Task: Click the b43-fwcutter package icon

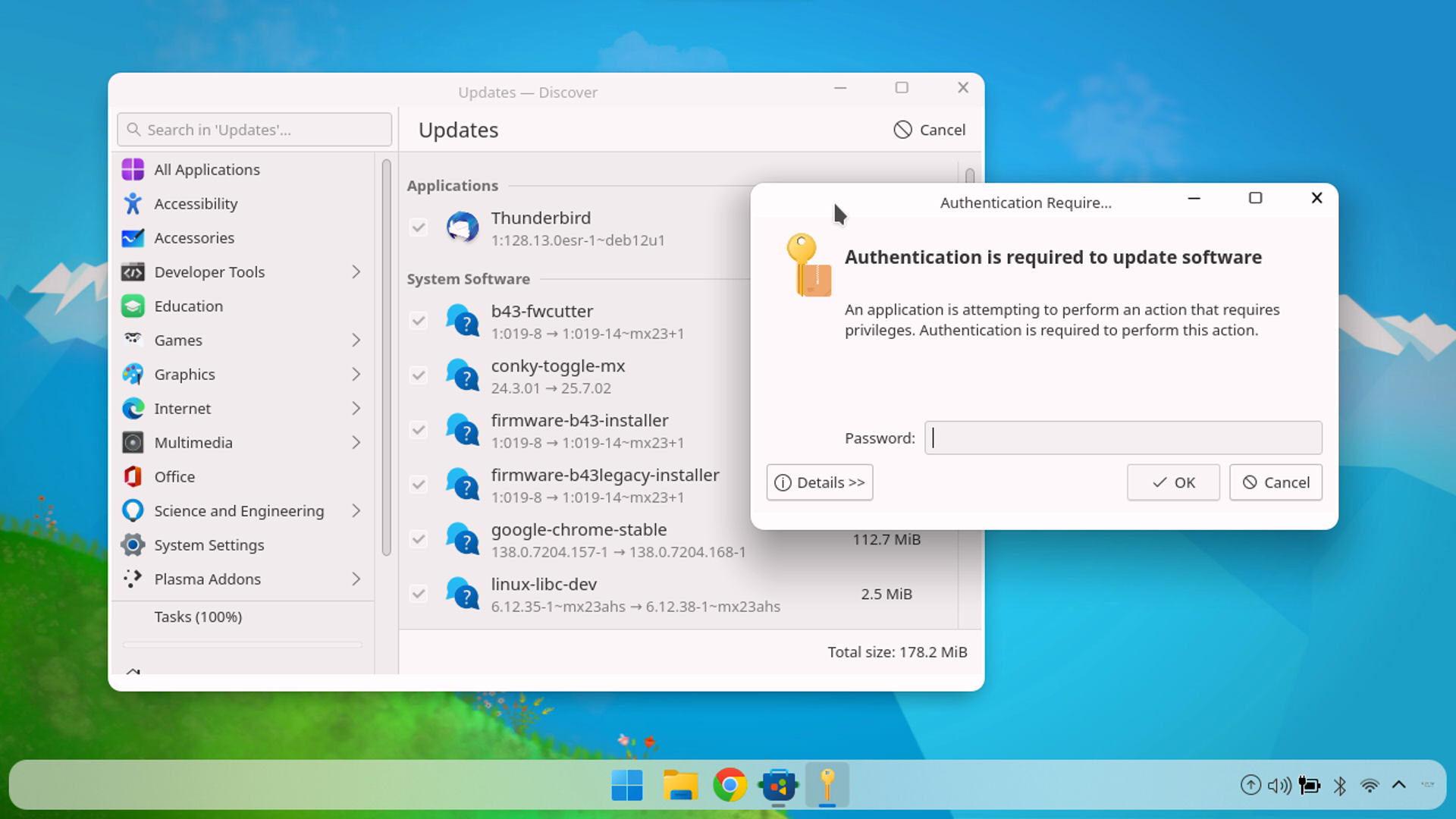Action: [x=463, y=321]
